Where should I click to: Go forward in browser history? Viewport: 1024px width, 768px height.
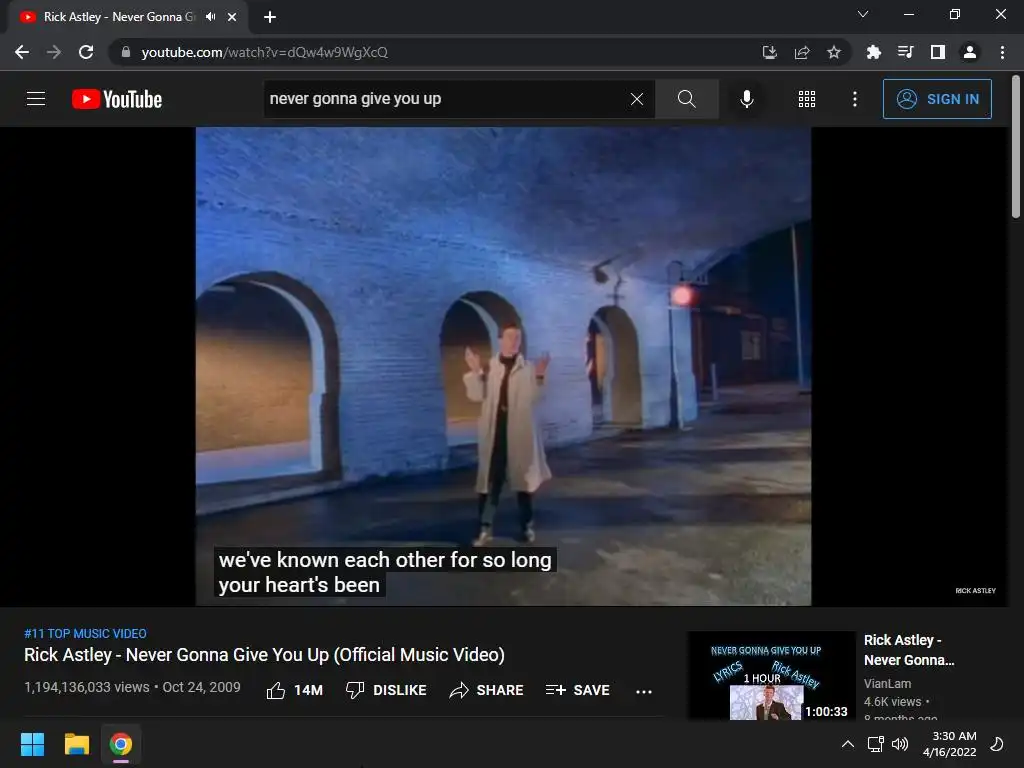coord(54,52)
